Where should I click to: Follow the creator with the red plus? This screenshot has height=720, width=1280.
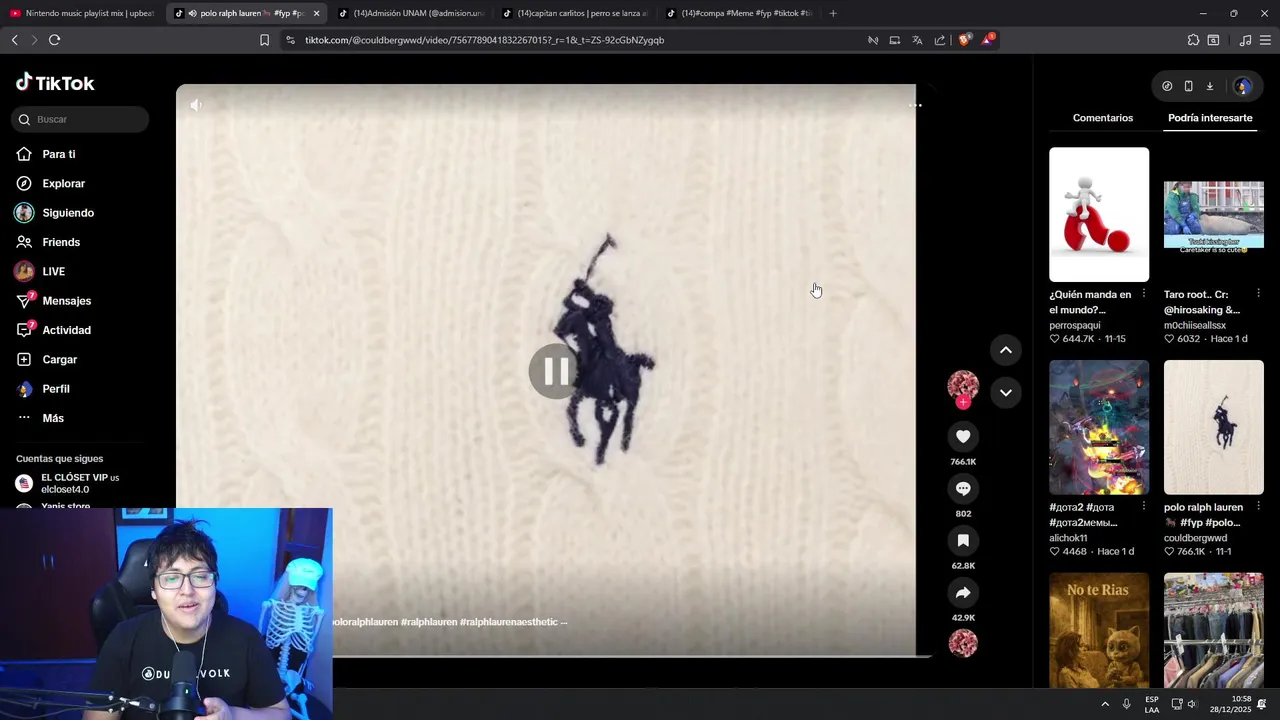click(963, 403)
